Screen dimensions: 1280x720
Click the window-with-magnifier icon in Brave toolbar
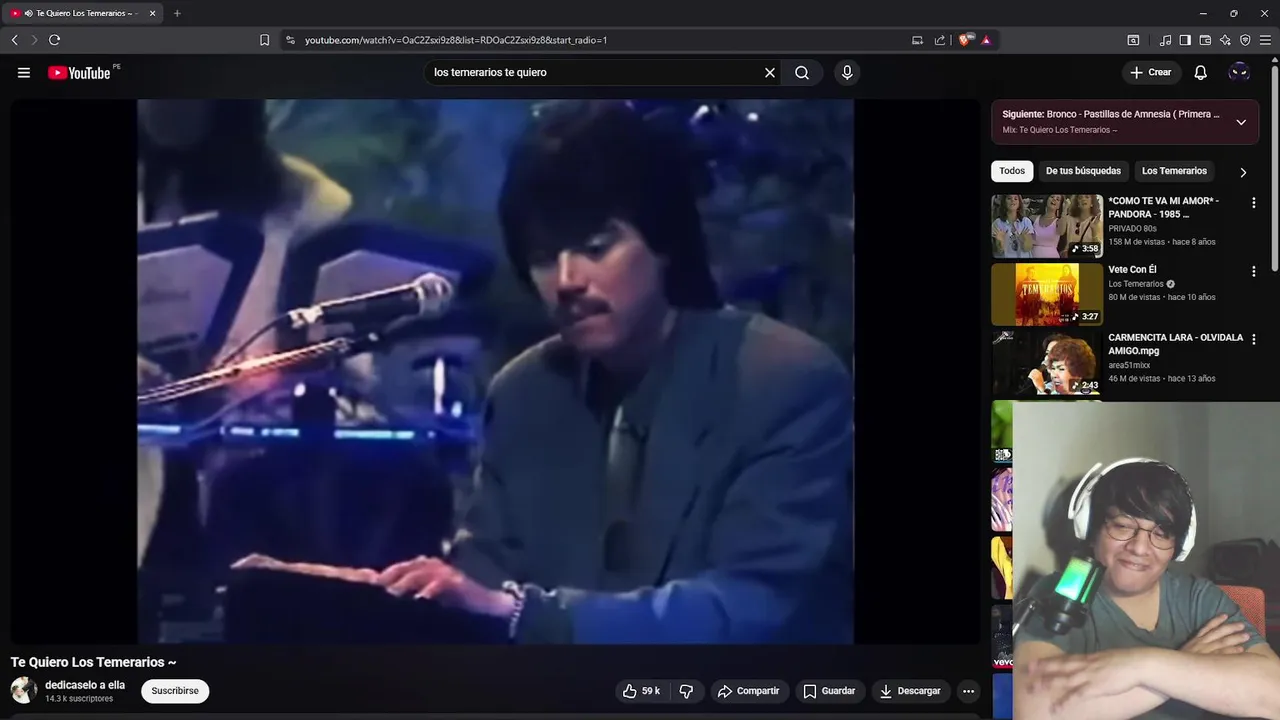tap(1133, 40)
